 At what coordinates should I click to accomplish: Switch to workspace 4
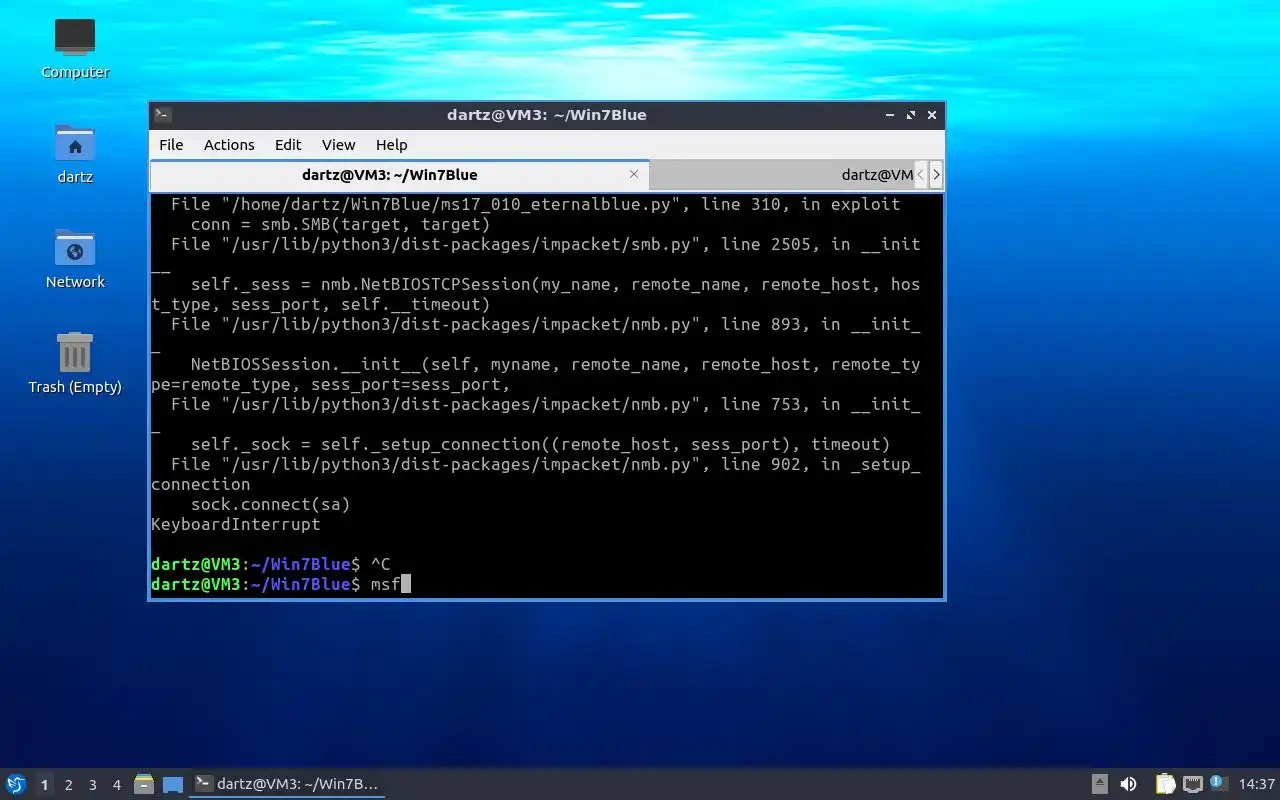(x=117, y=785)
